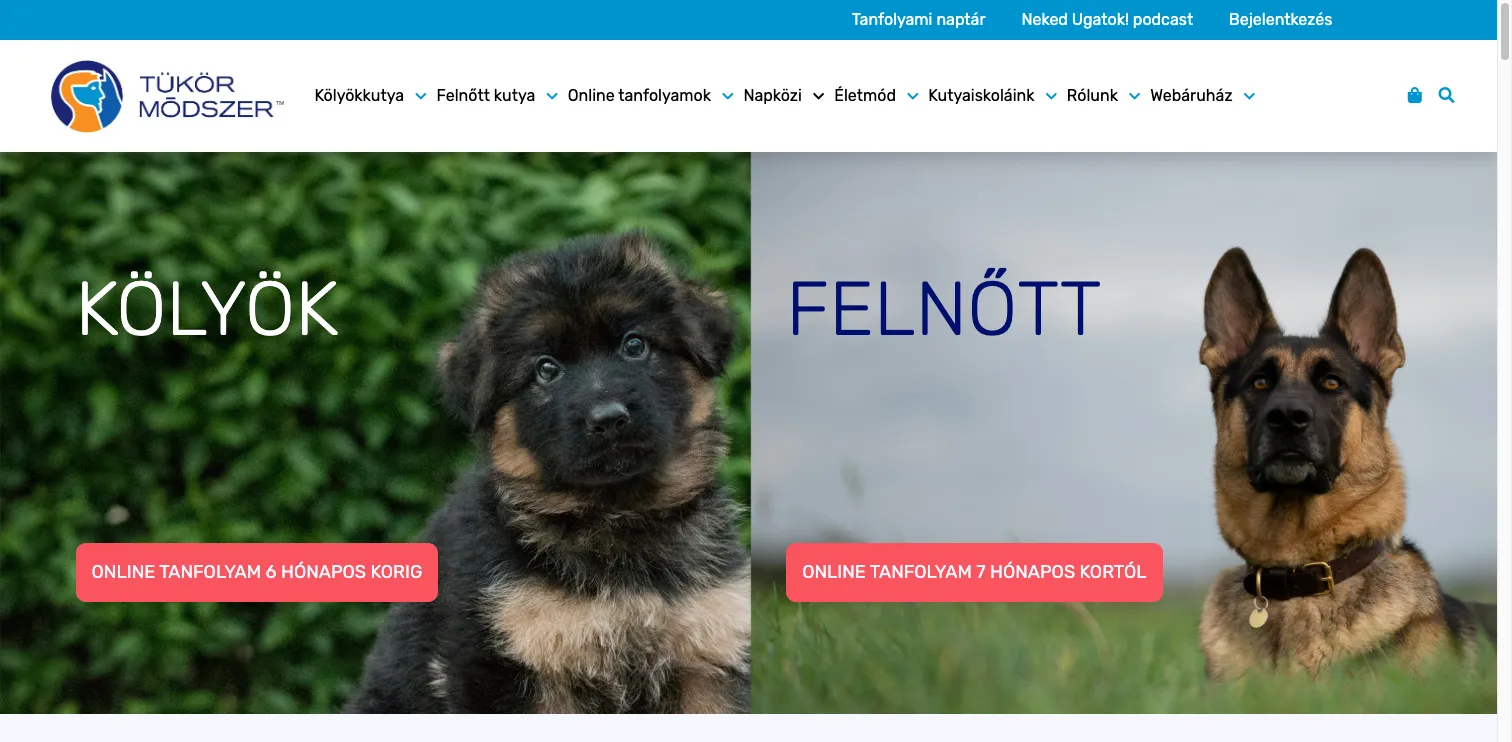
Task: Open the Életmód dropdown chevron
Action: [x=912, y=96]
